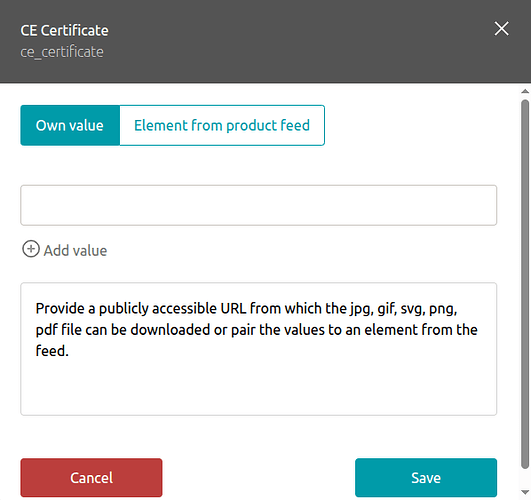The height and width of the screenshot is (500, 531).
Task: Click the scrollbar down arrow
Action: [525, 492]
